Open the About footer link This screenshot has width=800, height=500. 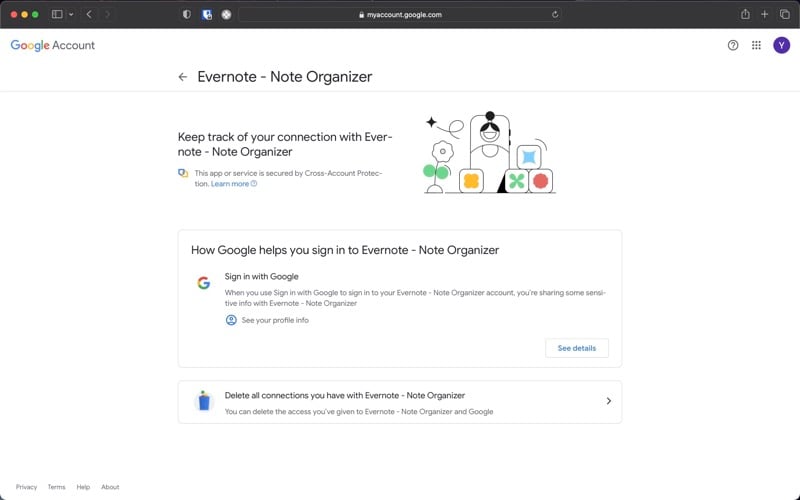pos(110,487)
